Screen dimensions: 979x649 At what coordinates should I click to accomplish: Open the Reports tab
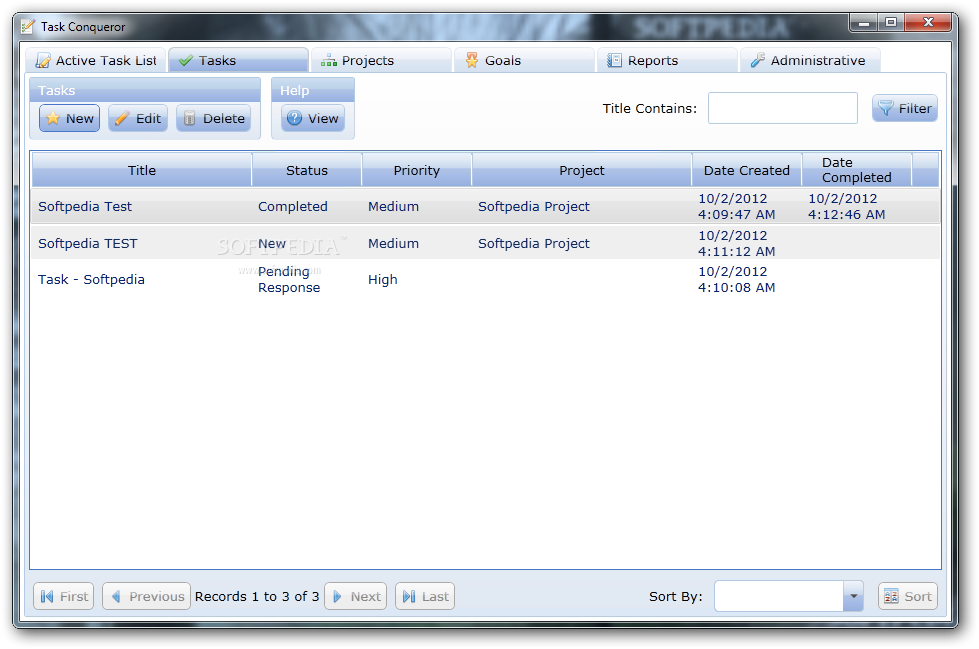[667, 60]
